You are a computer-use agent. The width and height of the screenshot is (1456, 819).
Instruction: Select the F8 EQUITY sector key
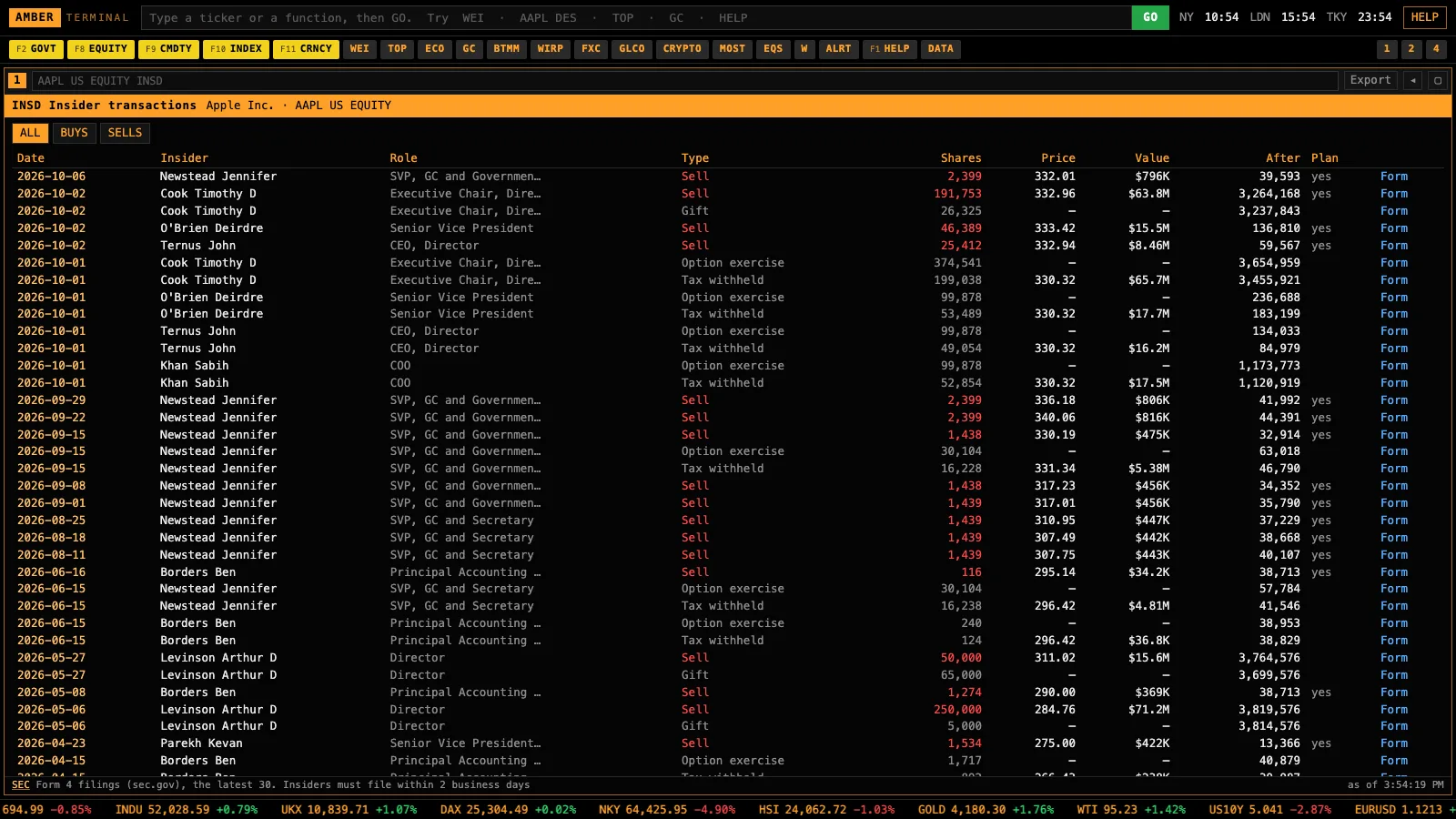[100, 49]
